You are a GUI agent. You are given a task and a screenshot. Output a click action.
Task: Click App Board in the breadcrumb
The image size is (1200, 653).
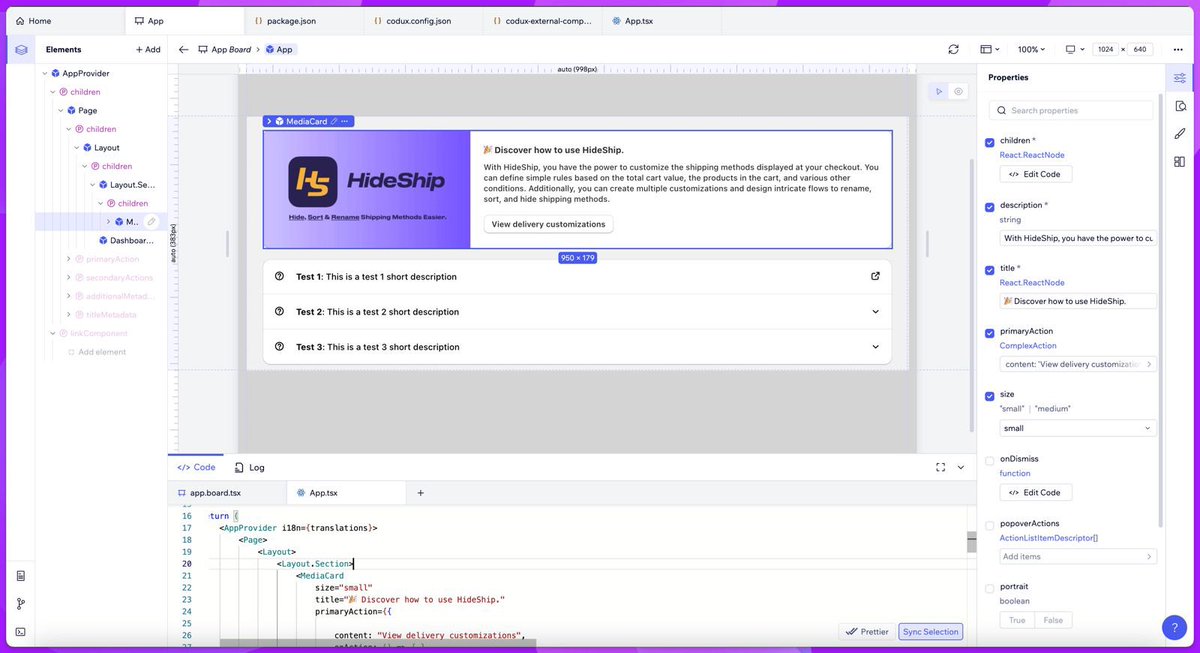[225, 49]
